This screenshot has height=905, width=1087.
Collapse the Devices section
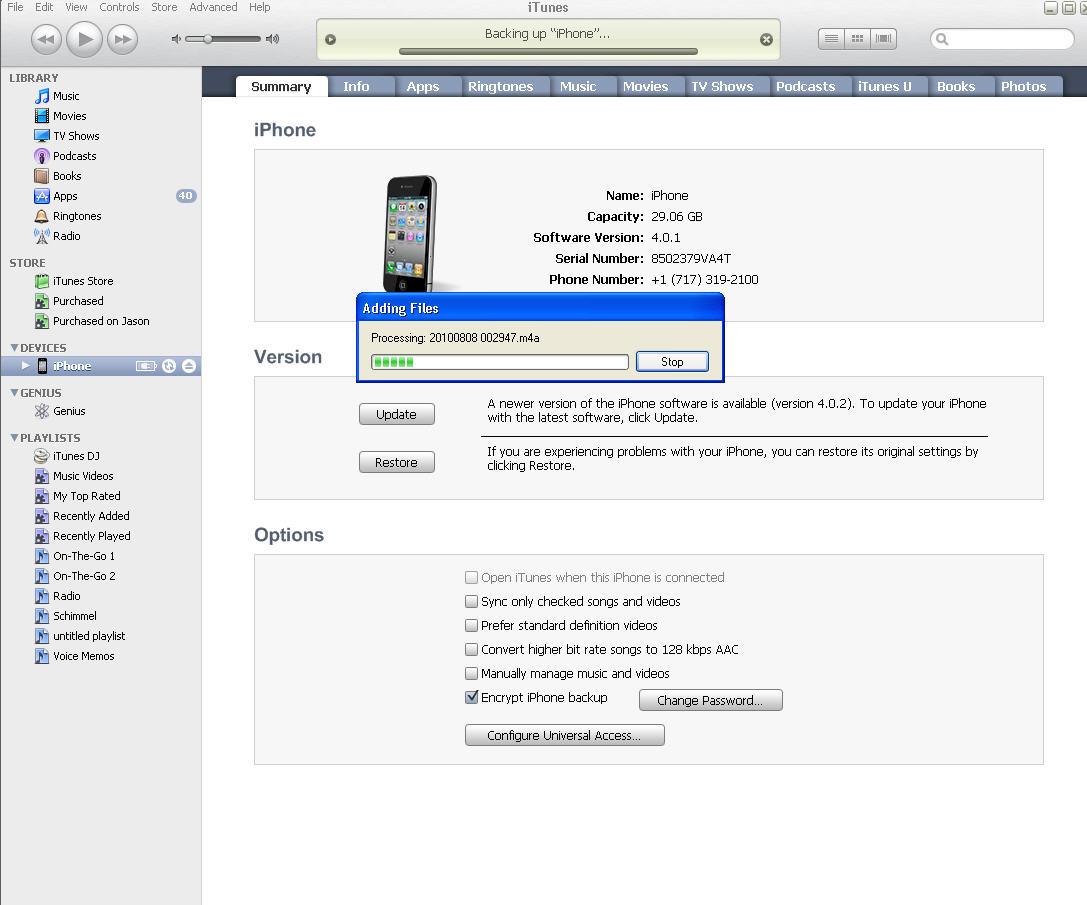(14, 347)
